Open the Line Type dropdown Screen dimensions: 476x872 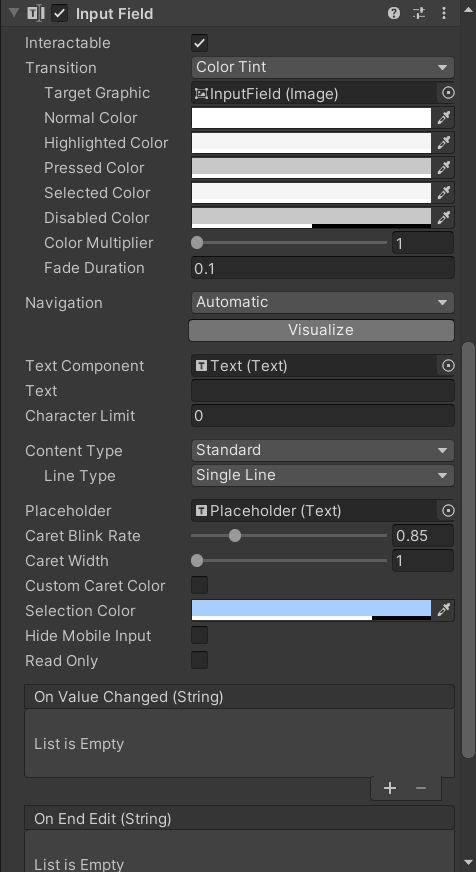pyautogui.click(x=323, y=475)
